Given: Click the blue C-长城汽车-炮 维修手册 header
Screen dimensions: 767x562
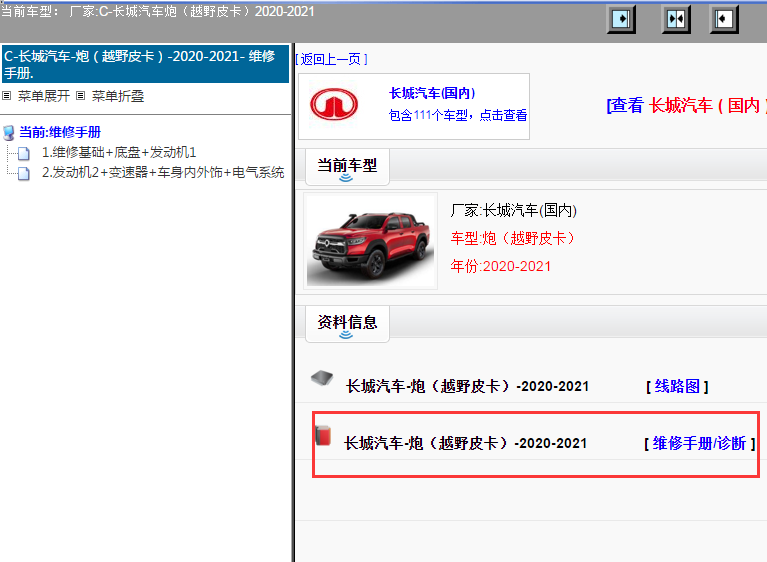Looking at the screenshot, I should pos(145,64).
